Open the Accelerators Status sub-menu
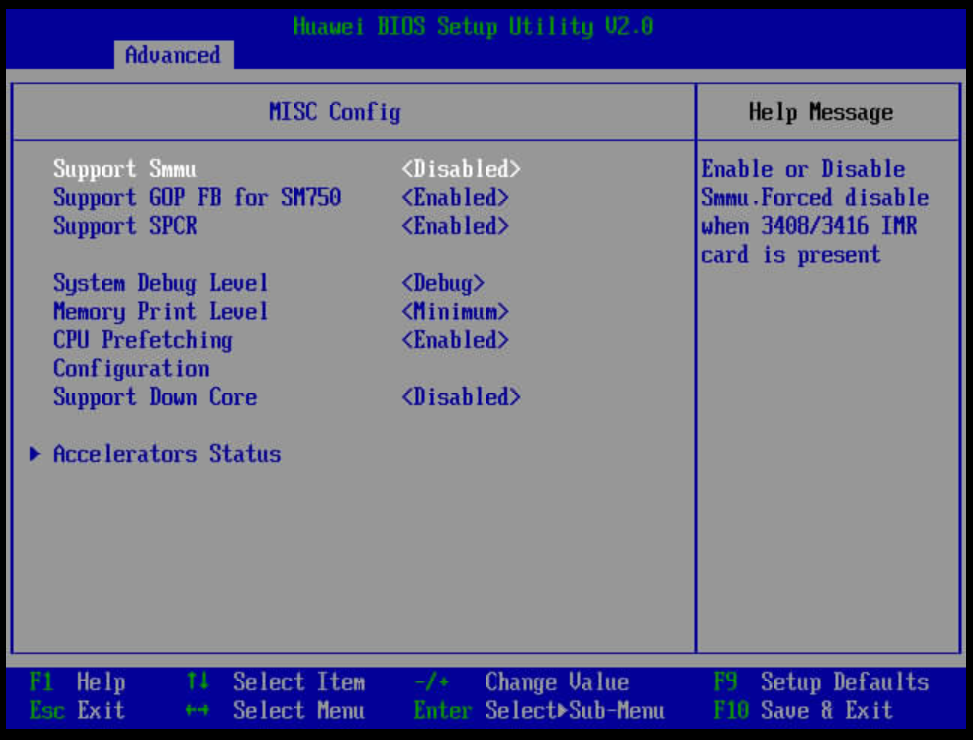Screen dimensions: 973x740 point(167,454)
